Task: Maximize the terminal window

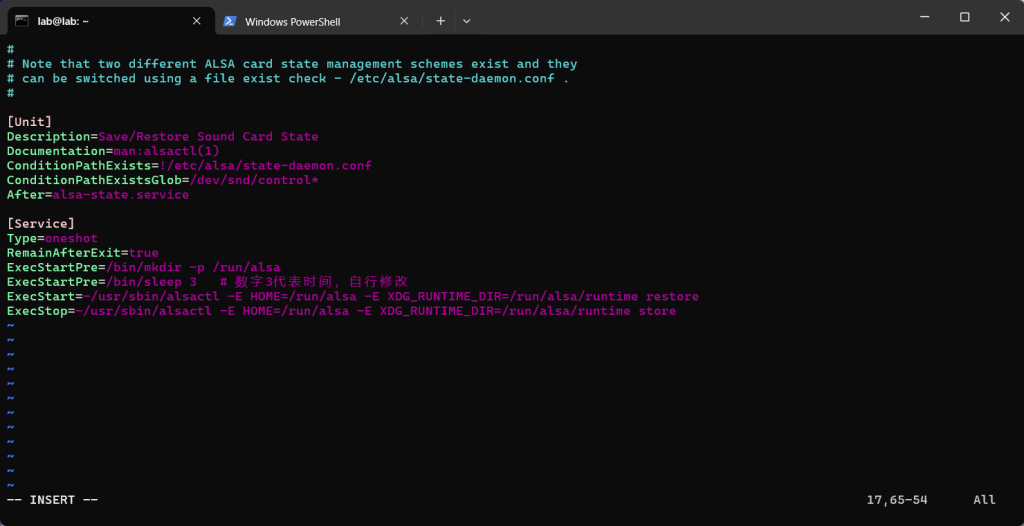Action: click(964, 17)
